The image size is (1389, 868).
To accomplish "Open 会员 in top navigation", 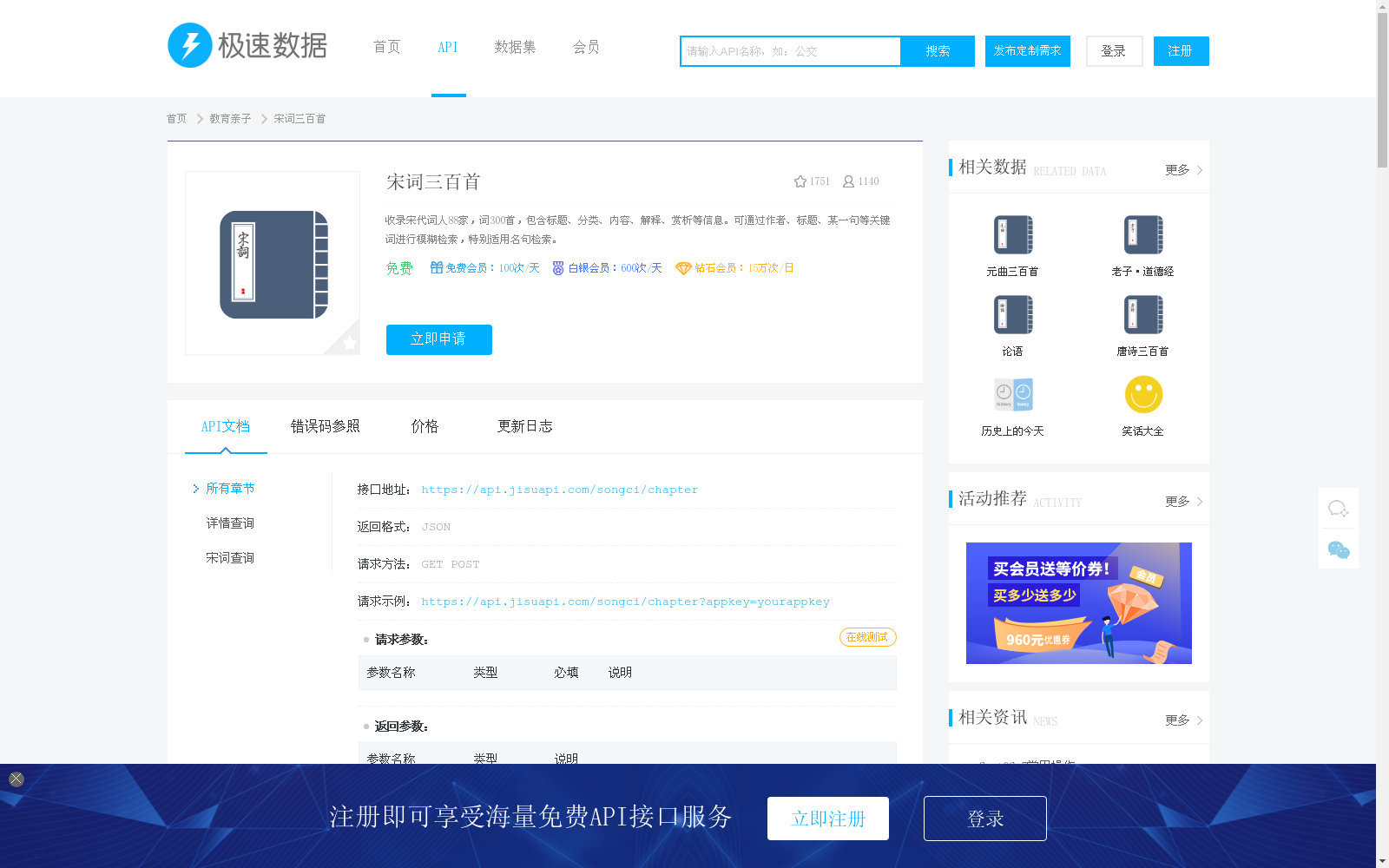I will point(586,47).
